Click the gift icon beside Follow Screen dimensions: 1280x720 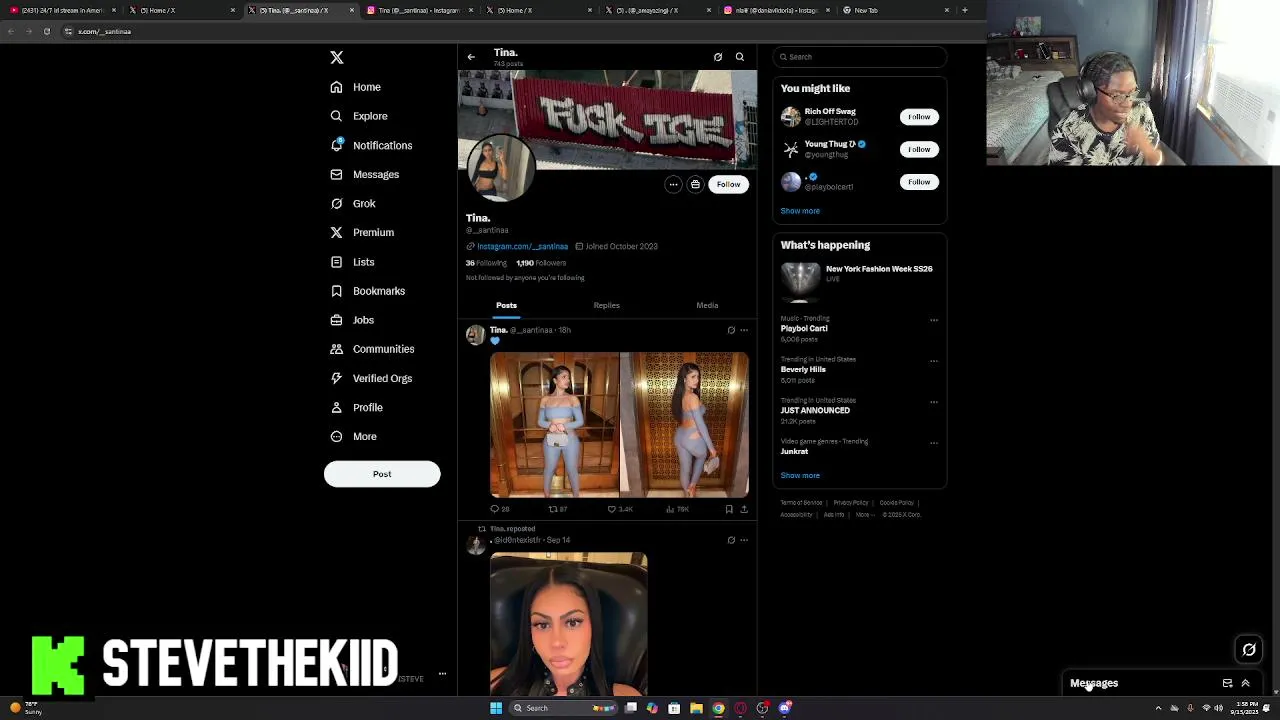click(x=695, y=184)
